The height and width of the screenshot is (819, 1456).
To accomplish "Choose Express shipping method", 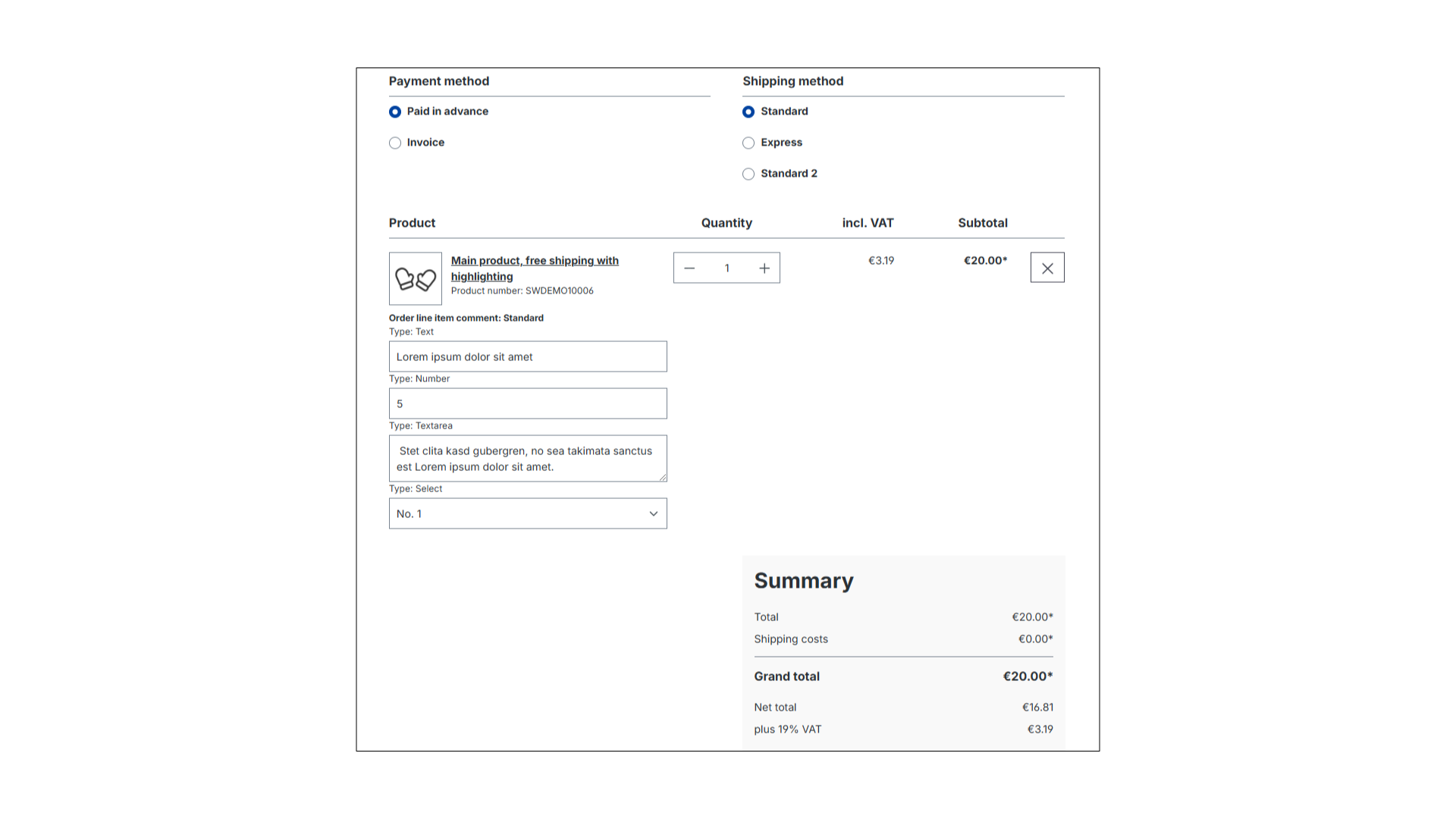I will point(748,143).
